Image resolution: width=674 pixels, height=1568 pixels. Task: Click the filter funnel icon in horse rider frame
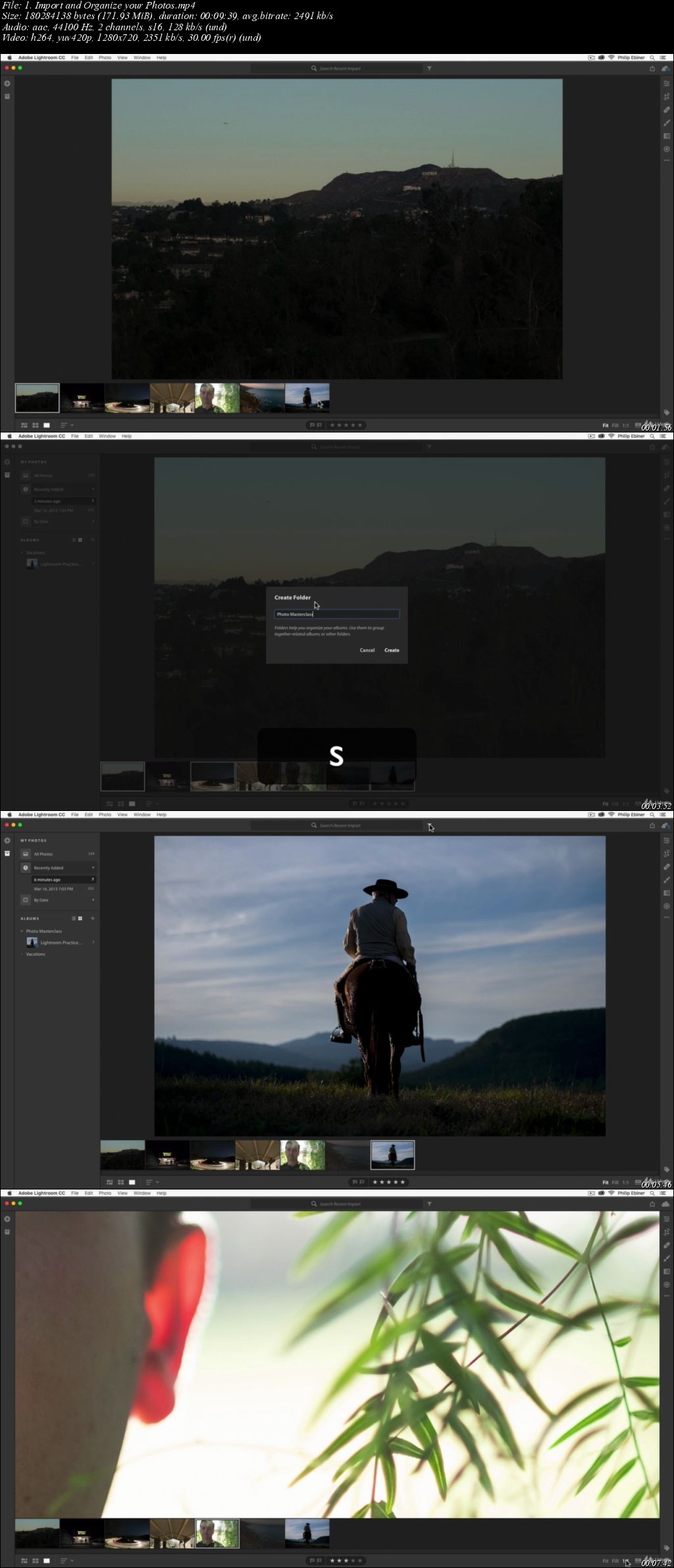click(x=429, y=825)
